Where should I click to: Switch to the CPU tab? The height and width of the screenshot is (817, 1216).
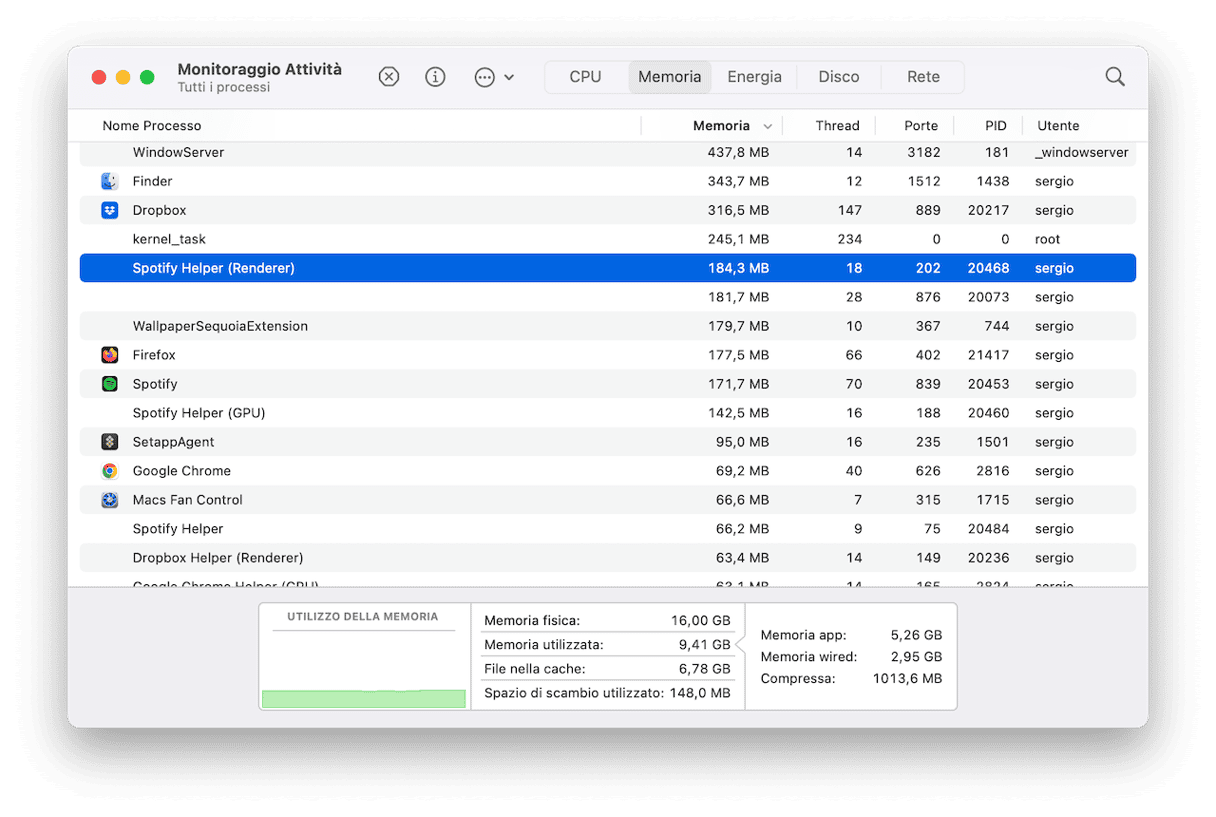point(585,77)
